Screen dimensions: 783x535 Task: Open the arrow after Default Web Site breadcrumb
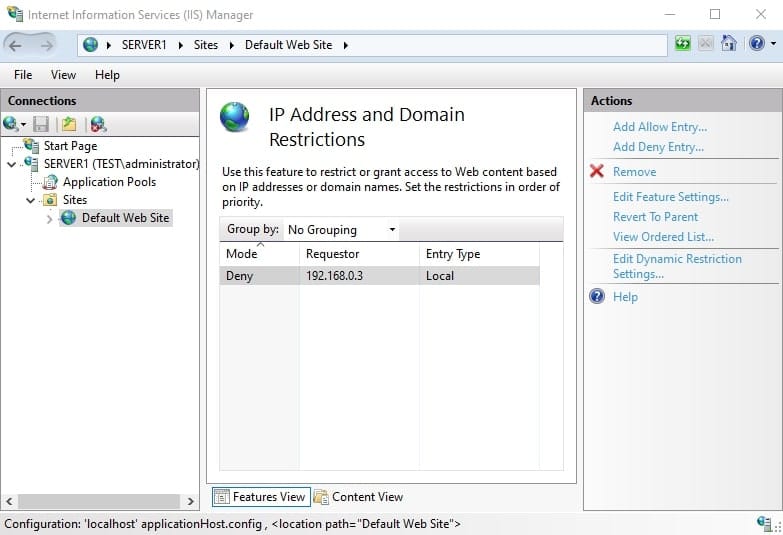346,45
